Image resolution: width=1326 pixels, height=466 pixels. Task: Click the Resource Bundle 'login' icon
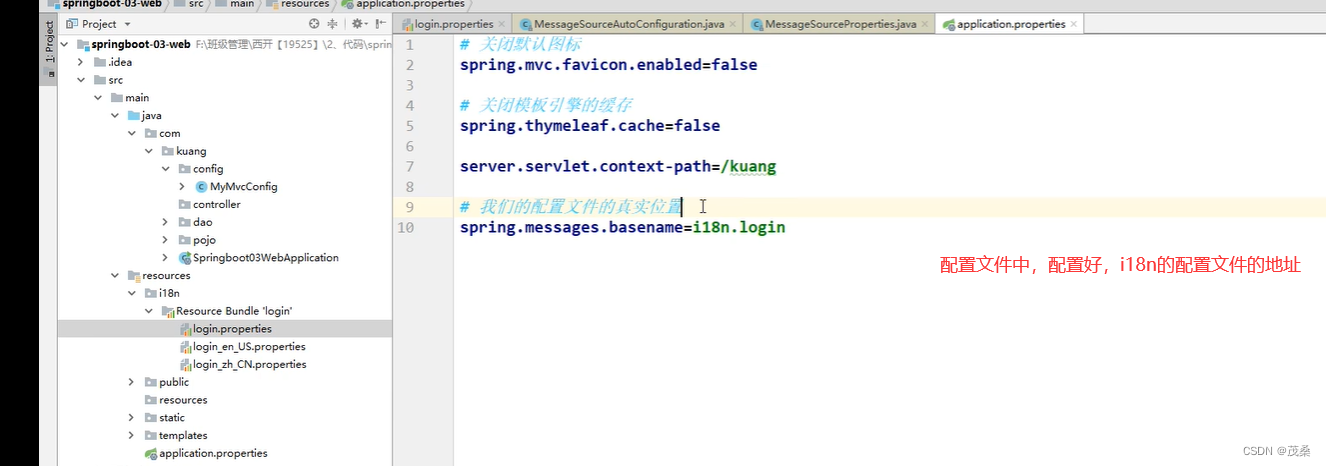[167, 311]
